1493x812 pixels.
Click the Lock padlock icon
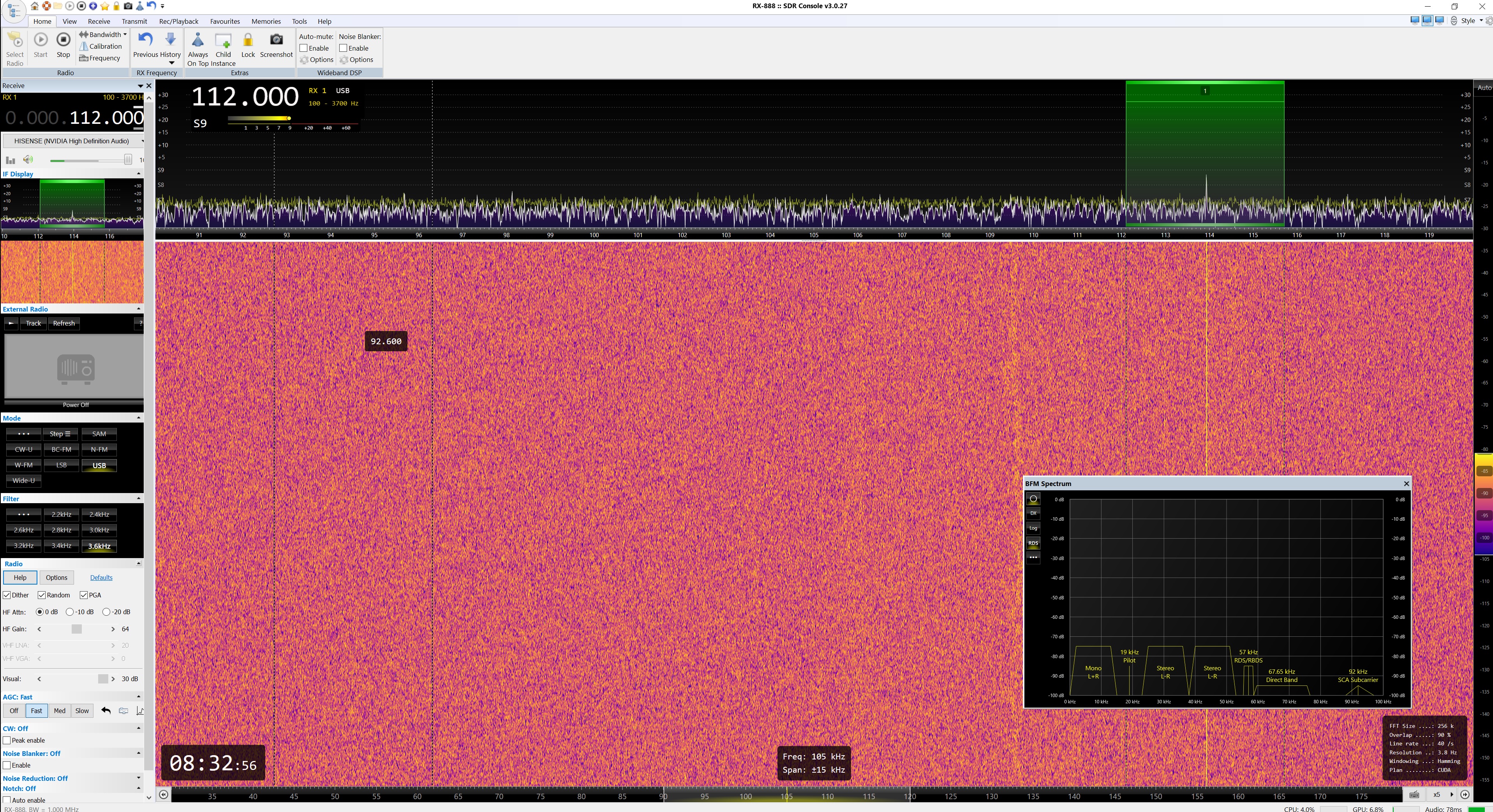point(248,40)
